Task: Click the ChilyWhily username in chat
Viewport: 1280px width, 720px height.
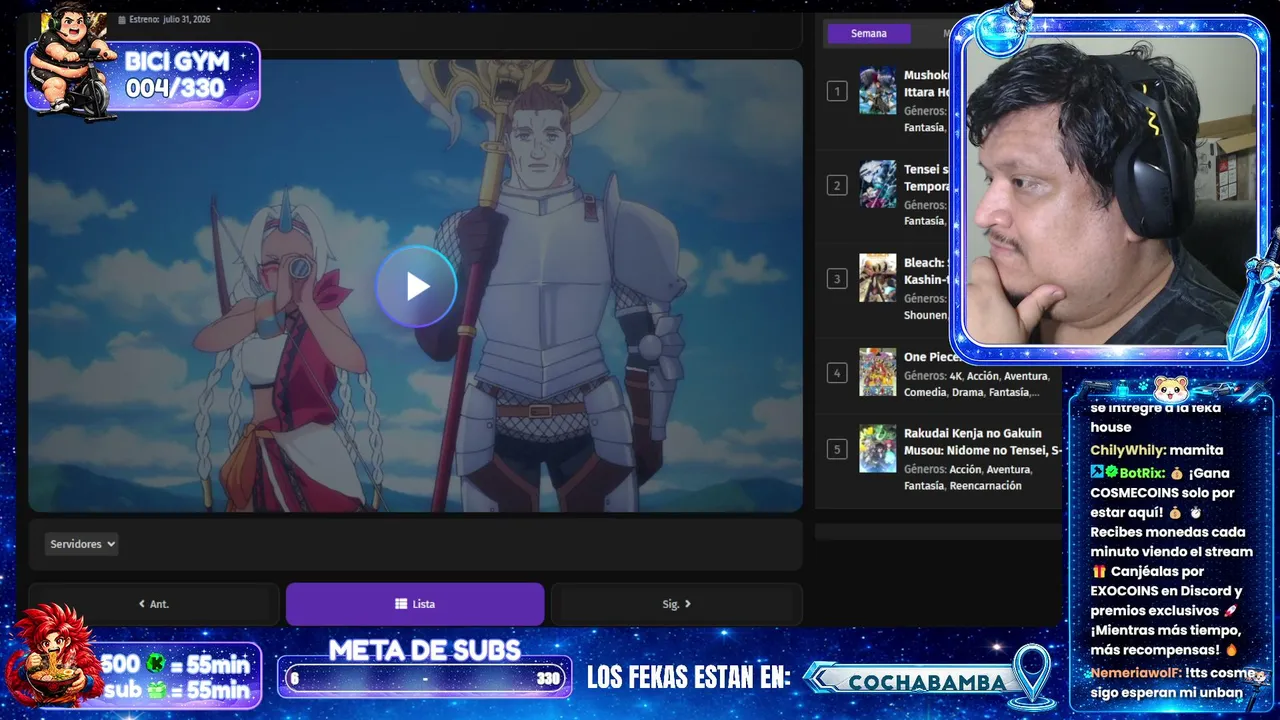Action: 1127,450
